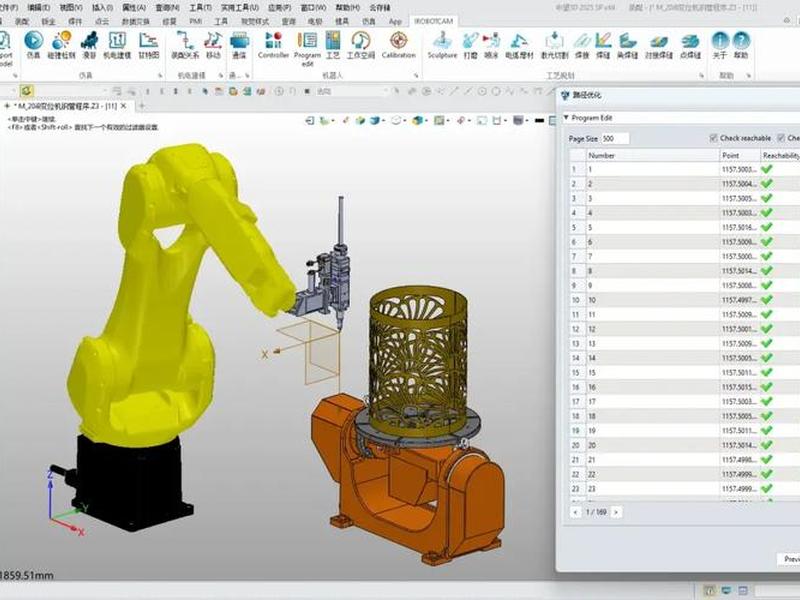800x600 pixels.
Task: Open the 插入(I) menu
Action: point(102,8)
